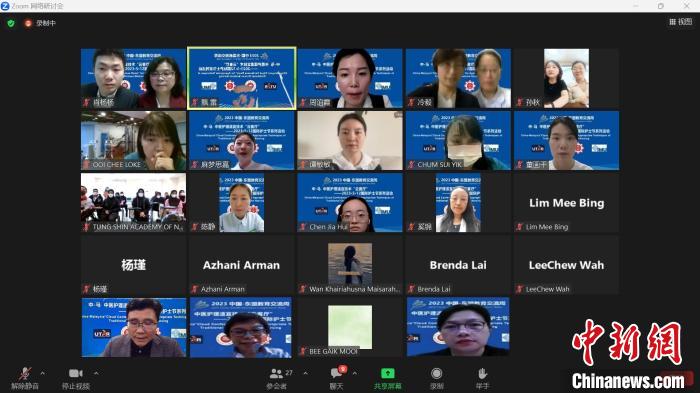Click the Zoom logo in title bar
This screenshot has height=393, width=700.
pos(5,6)
